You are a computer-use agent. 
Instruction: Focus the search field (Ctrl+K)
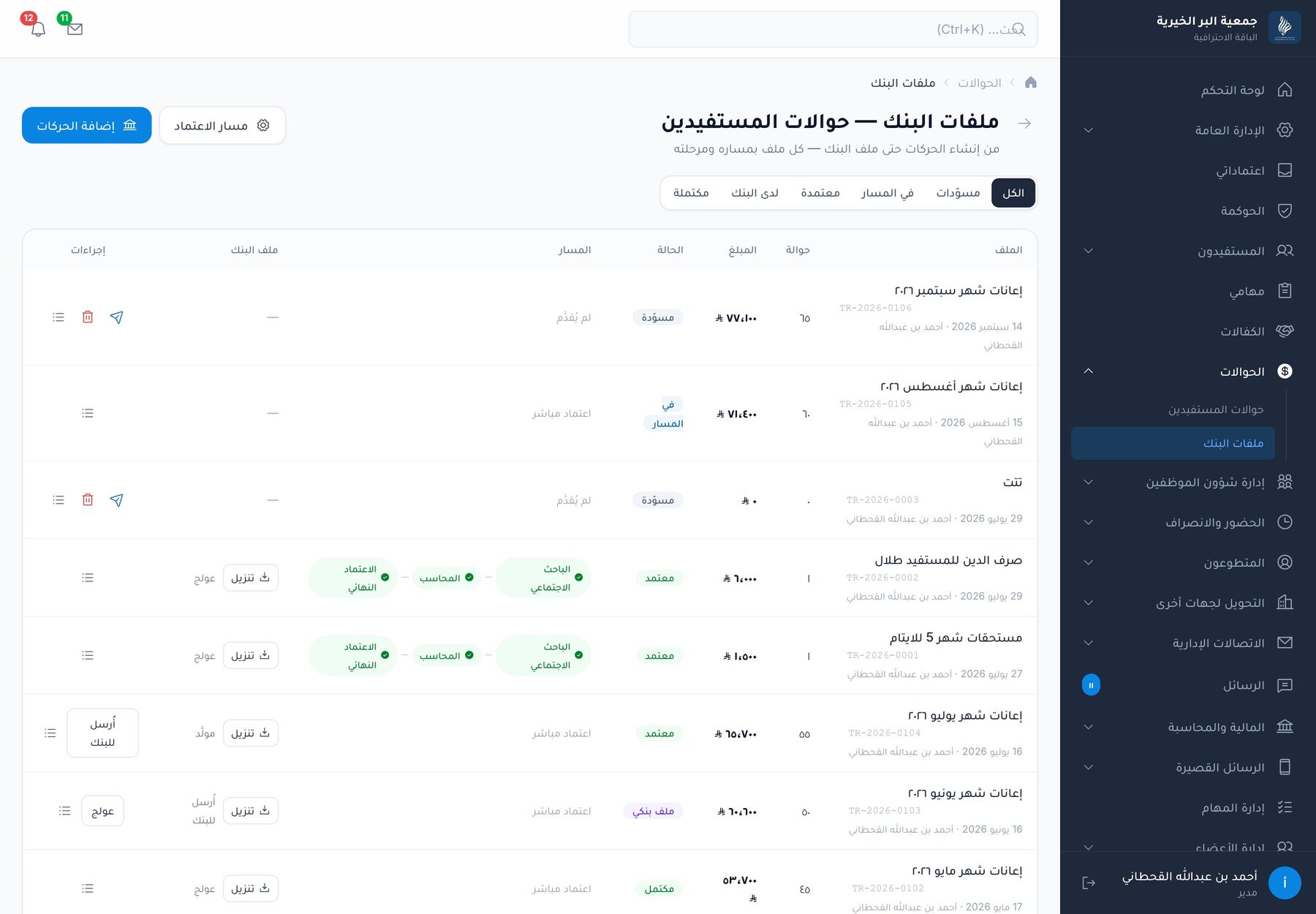pyautogui.click(x=833, y=29)
